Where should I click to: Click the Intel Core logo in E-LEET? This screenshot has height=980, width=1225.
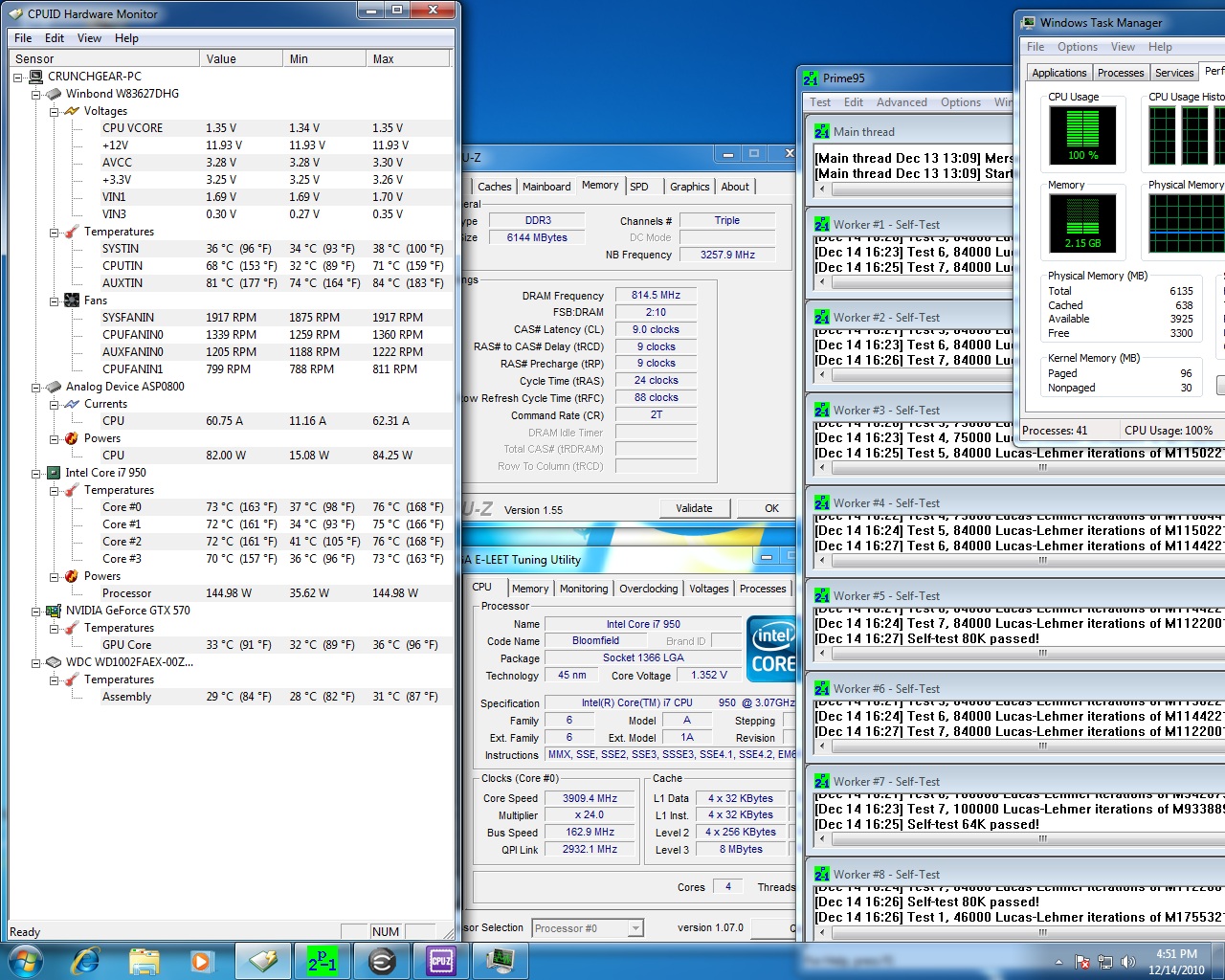point(772,649)
